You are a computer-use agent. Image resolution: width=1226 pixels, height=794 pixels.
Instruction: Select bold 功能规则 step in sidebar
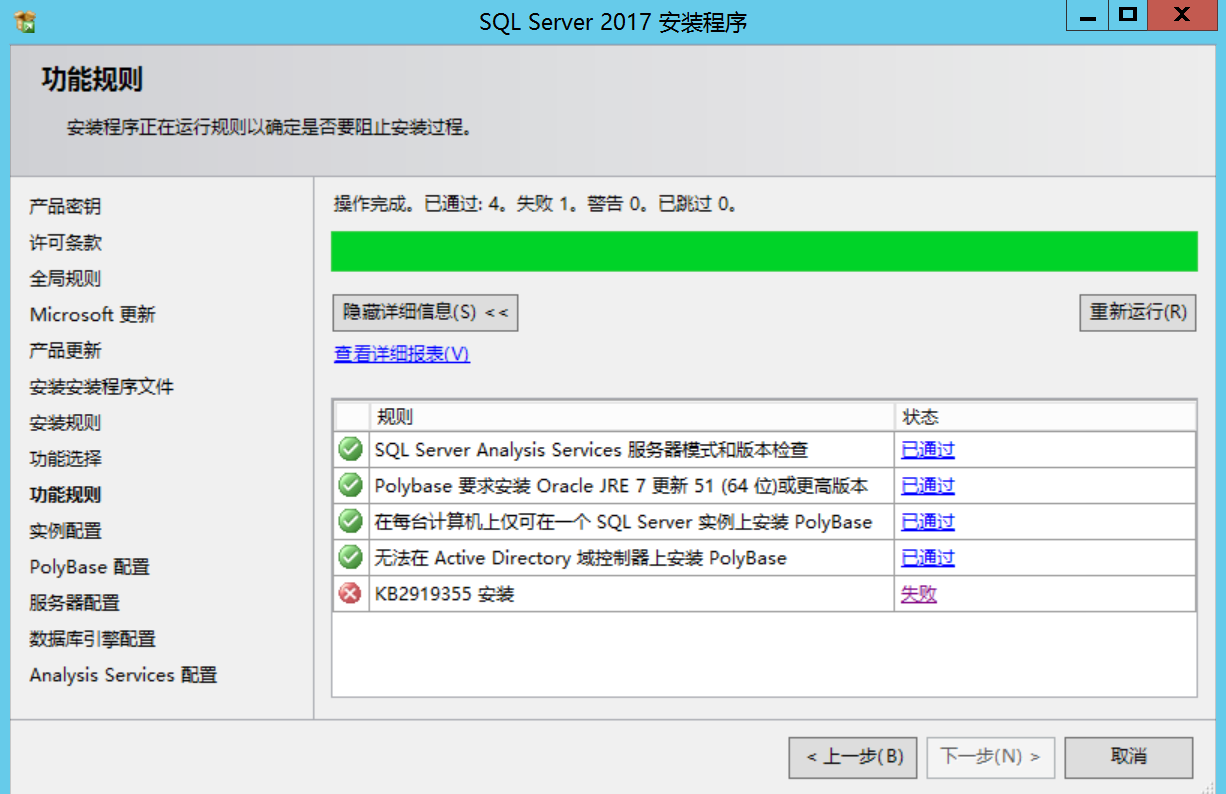pos(65,495)
